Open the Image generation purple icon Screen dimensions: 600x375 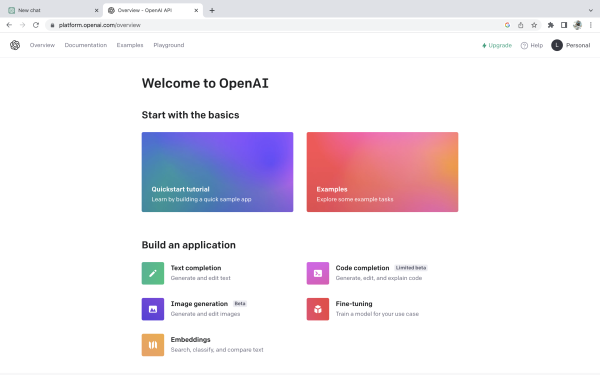coord(153,309)
